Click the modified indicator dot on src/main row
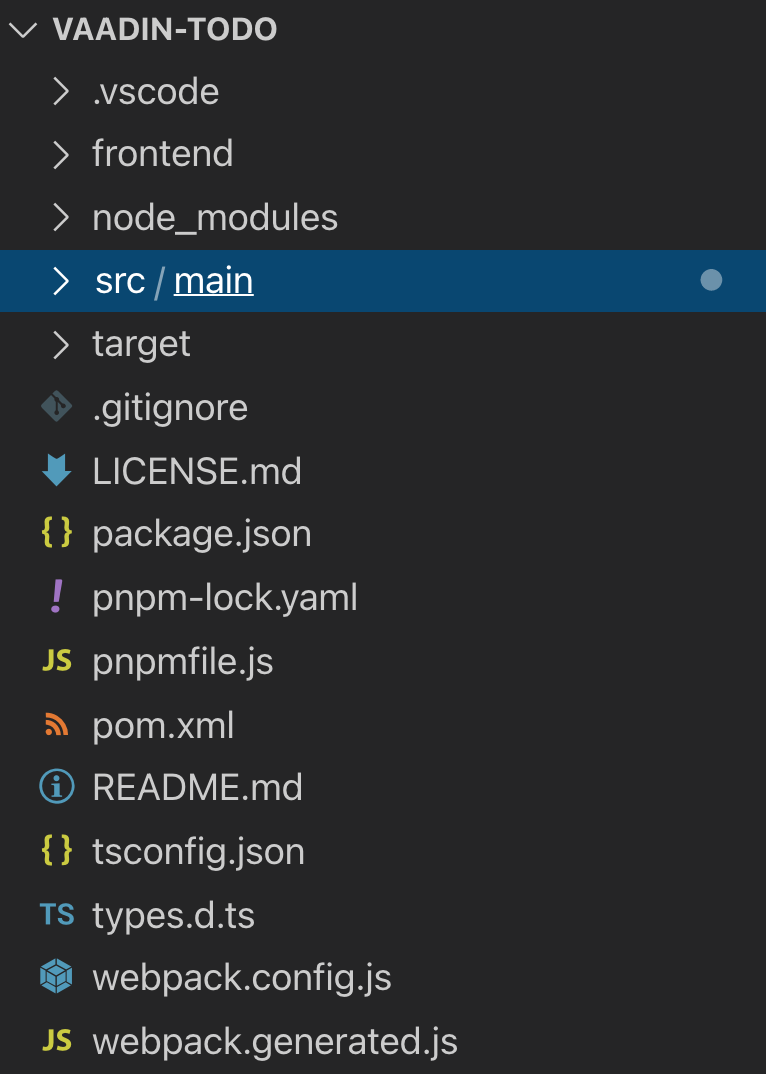 711,280
